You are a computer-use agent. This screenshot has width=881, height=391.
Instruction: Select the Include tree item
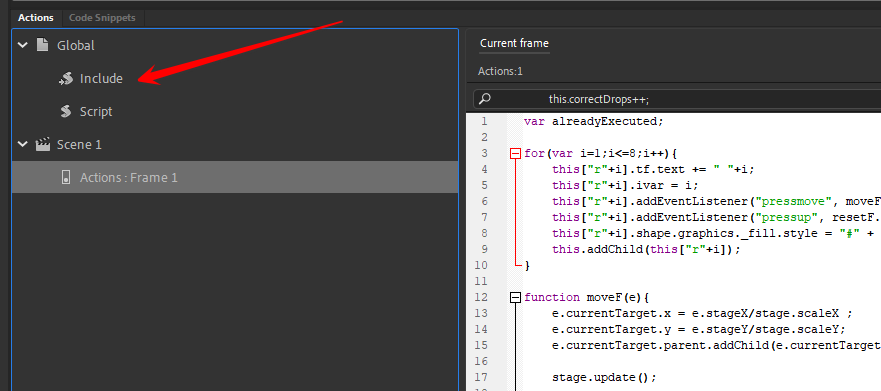click(101, 79)
